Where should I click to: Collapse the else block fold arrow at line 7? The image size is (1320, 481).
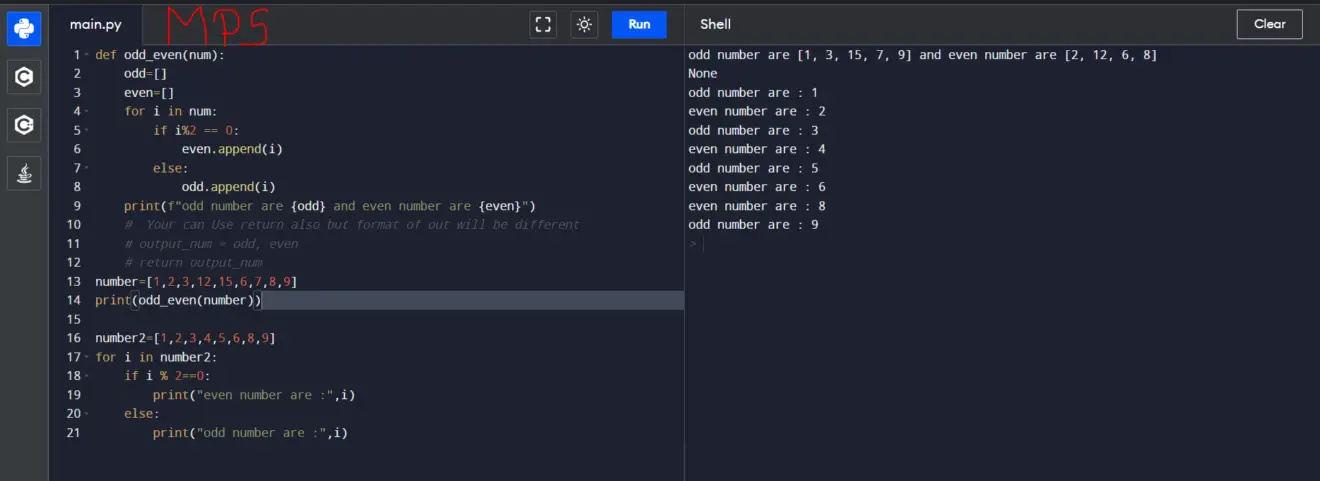(x=86, y=168)
